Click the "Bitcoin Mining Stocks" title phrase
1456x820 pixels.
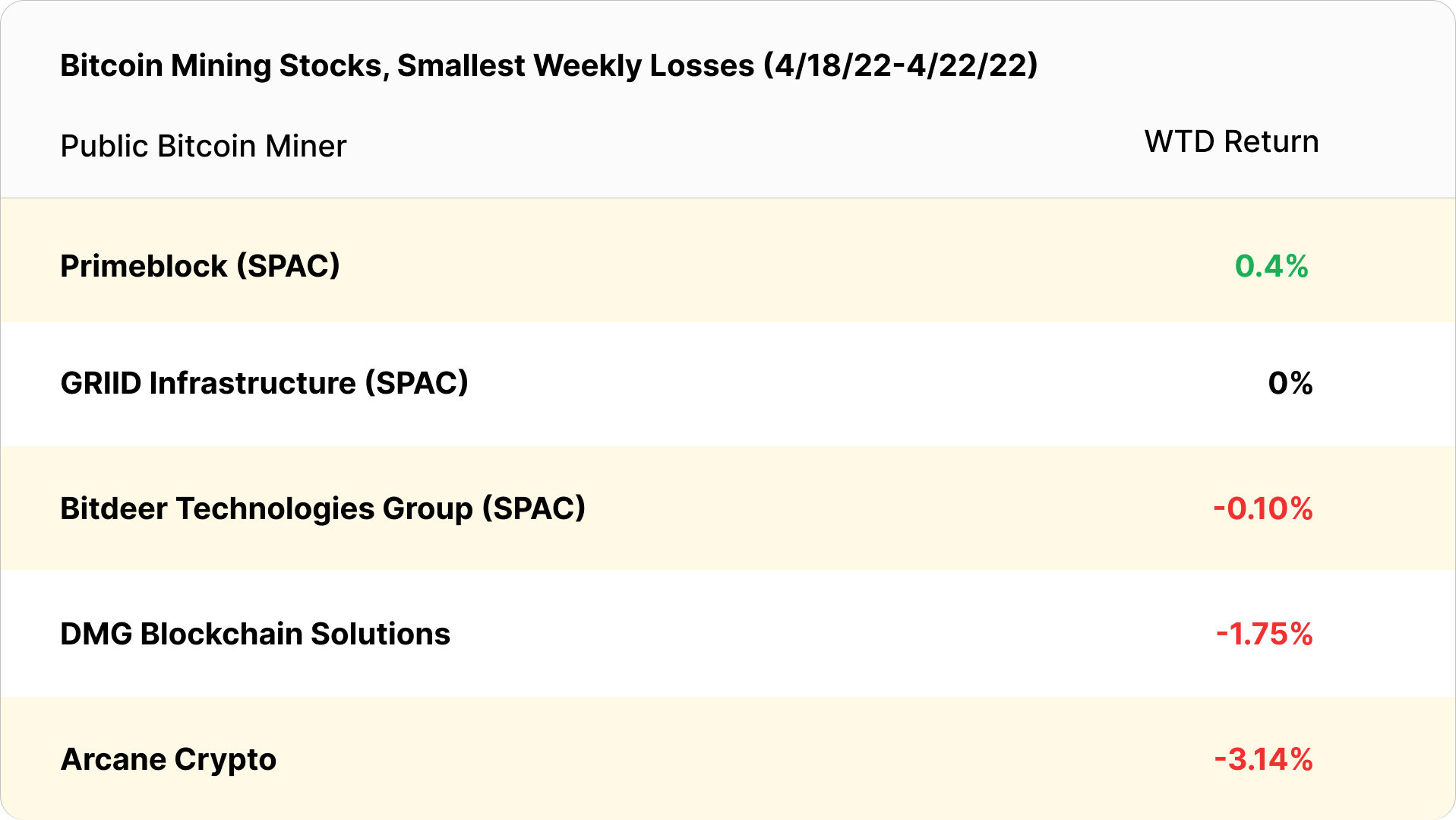coord(220,66)
